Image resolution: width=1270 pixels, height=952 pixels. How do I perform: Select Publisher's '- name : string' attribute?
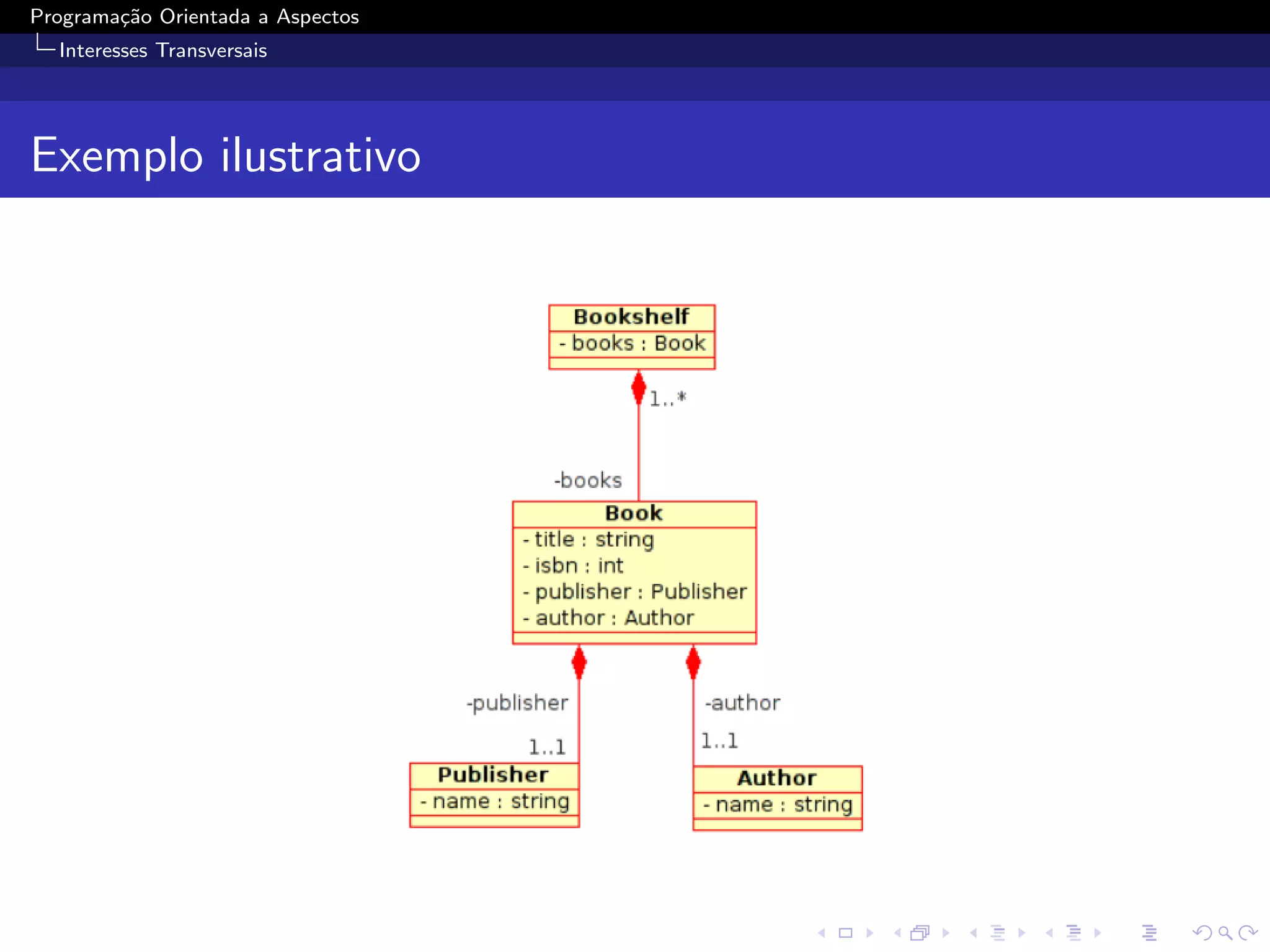click(494, 801)
